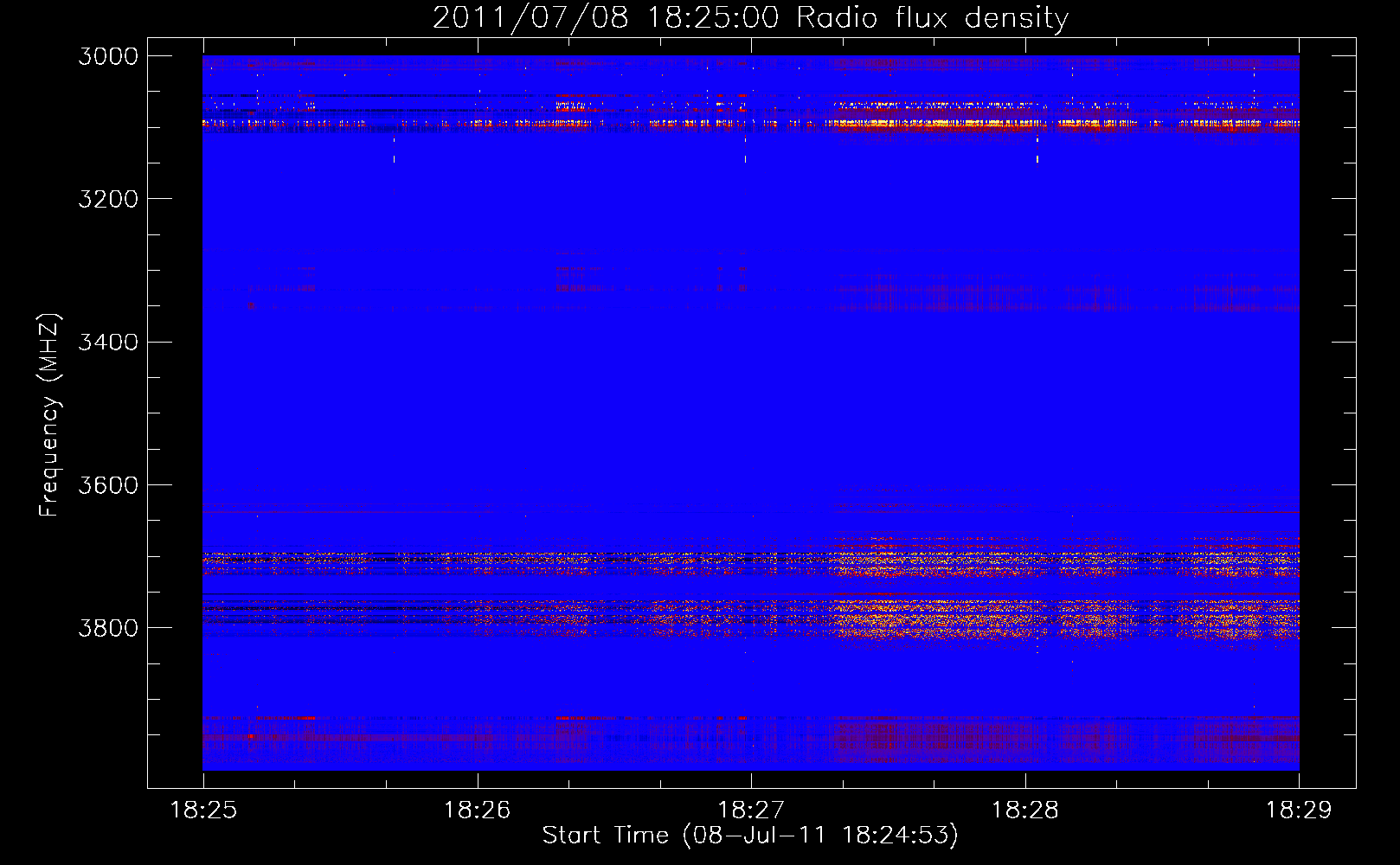This screenshot has width=1400, height=865.
Task: Click the 18:28 time tick label
Action: pos(1024,811)
